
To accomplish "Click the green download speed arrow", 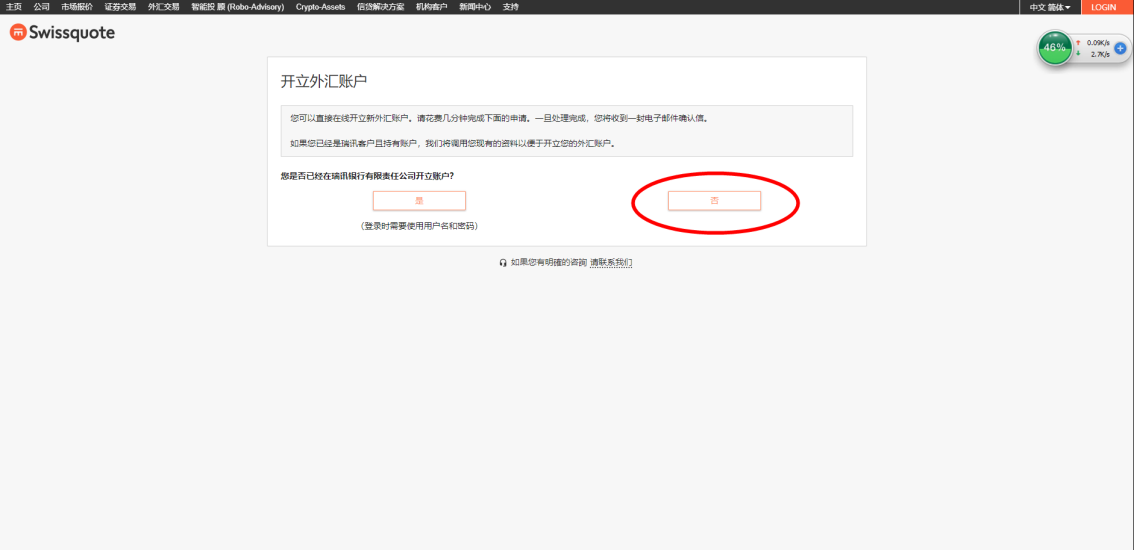I will click(1078, 54).
